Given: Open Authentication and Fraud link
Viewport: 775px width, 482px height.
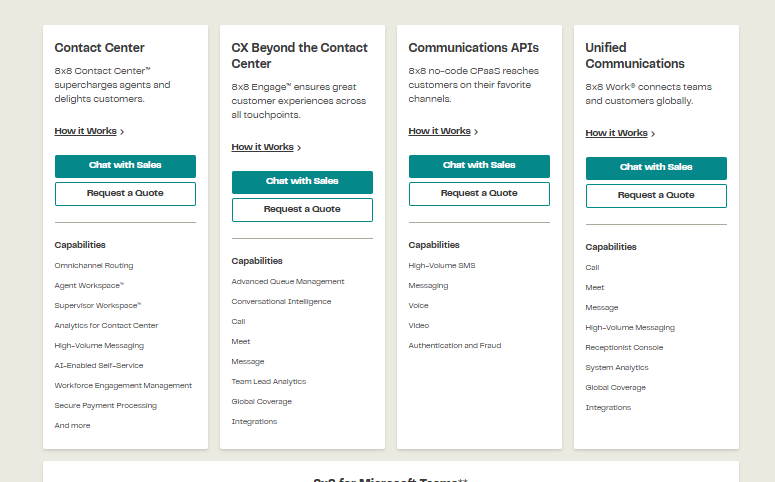Looking at the screenshot, I should 455,346.
